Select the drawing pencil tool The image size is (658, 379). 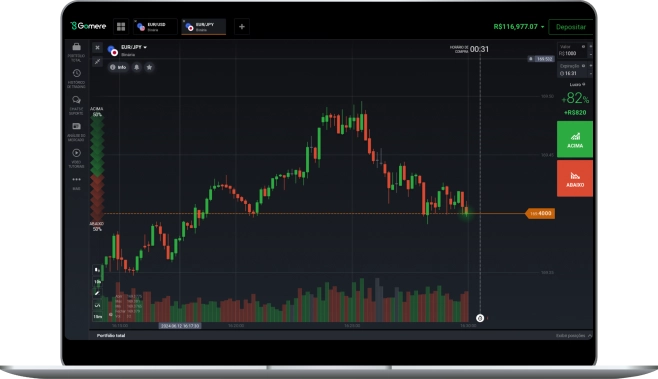[97, 293]
